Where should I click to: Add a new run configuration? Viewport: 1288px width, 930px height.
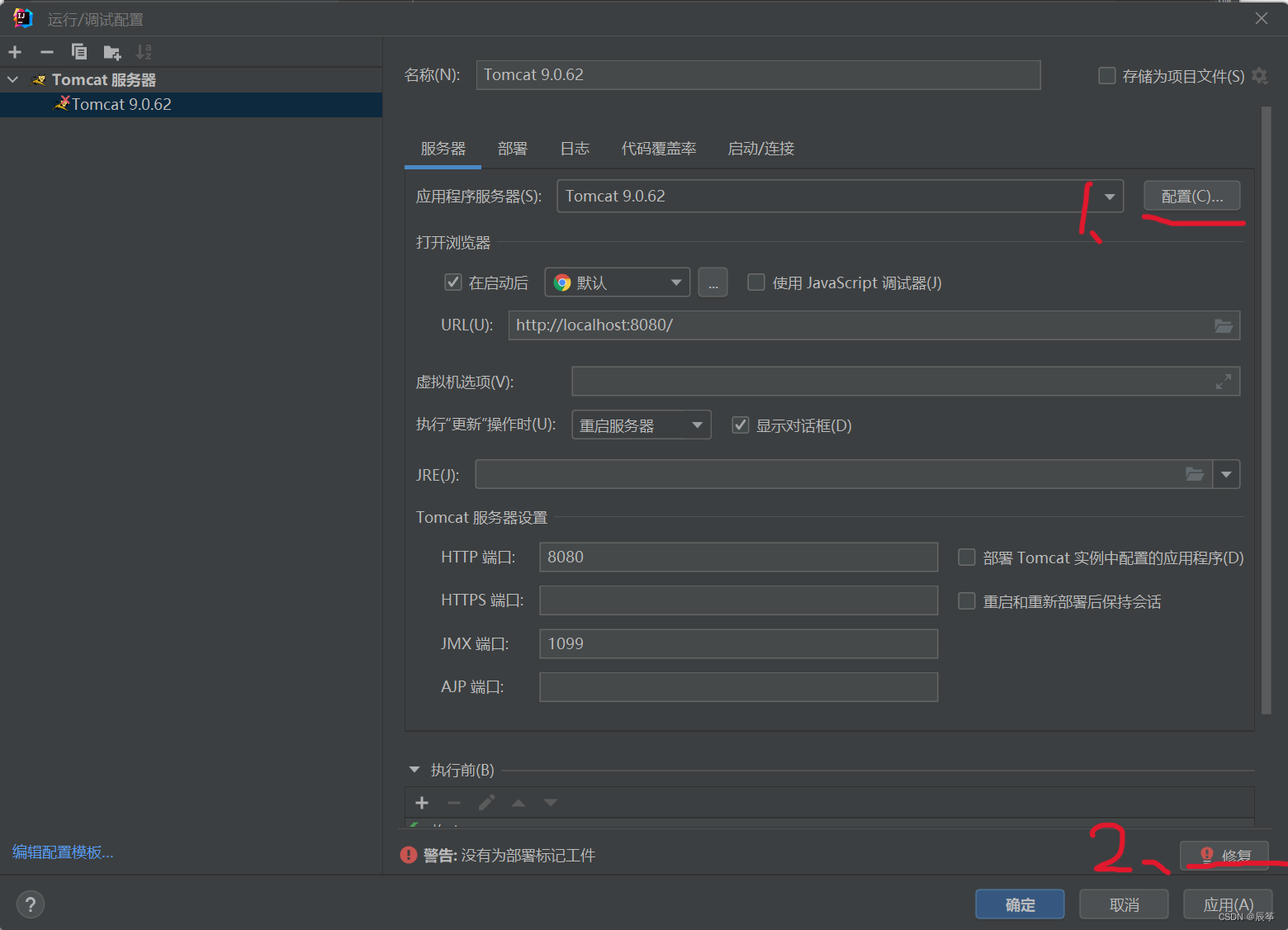[x=15, y=52]
